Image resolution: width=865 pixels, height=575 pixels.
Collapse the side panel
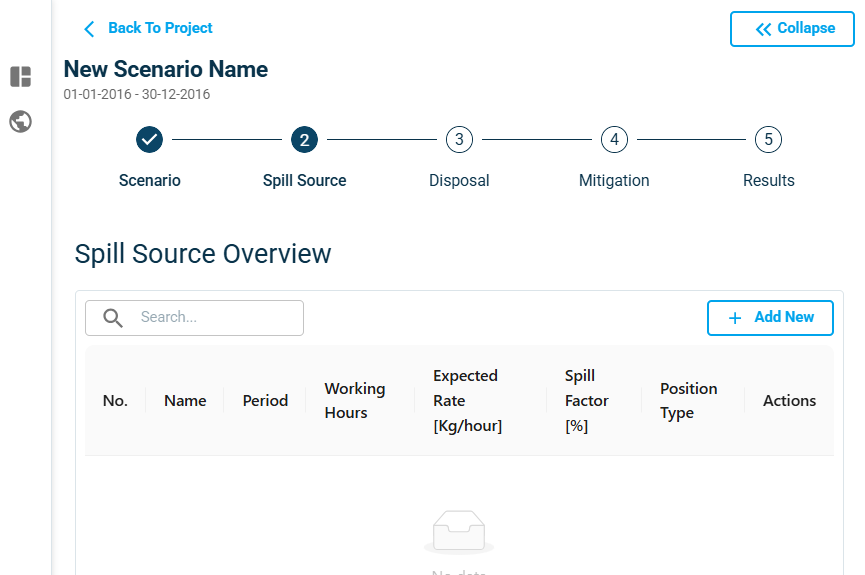point(792,29)
